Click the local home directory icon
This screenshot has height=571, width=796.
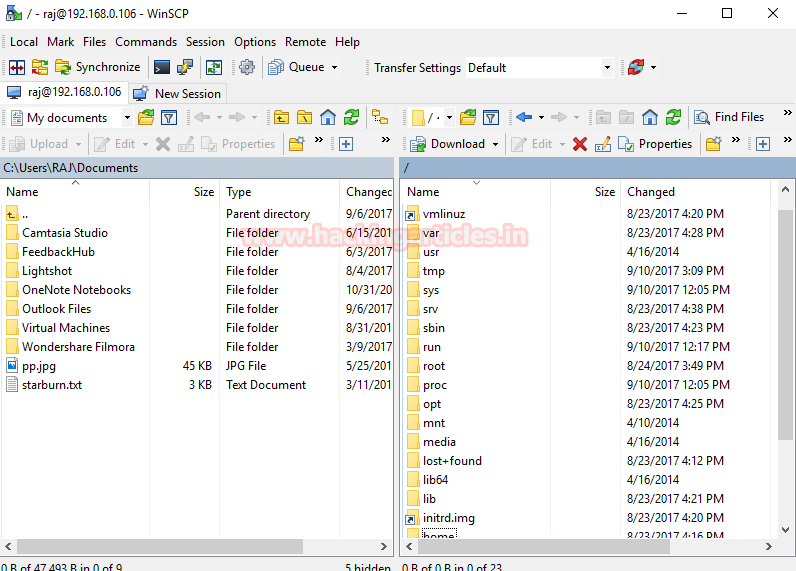click(x=328, y=117)
